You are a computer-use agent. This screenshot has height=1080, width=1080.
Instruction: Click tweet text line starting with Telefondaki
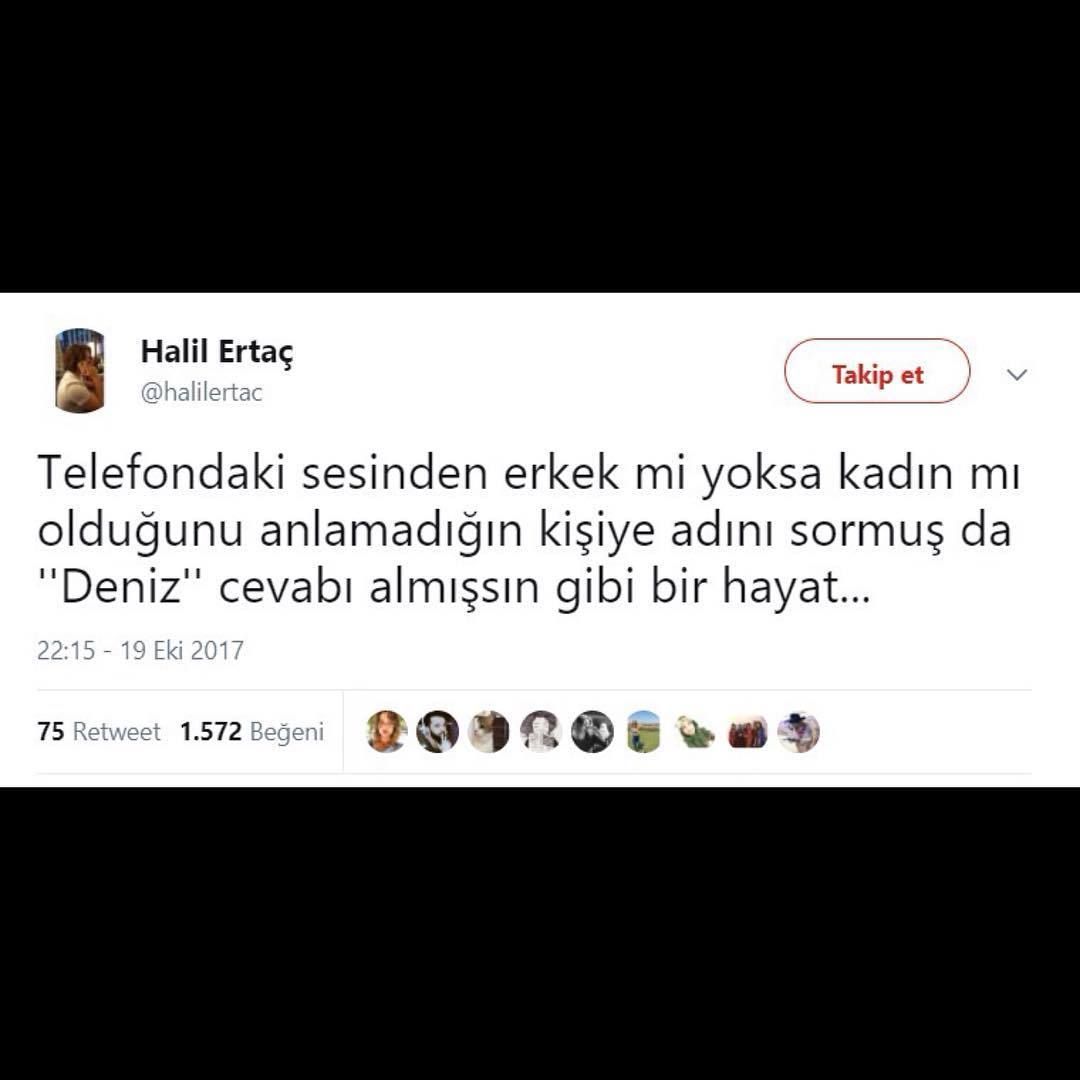pyautogui.click(x=528, y=474)
